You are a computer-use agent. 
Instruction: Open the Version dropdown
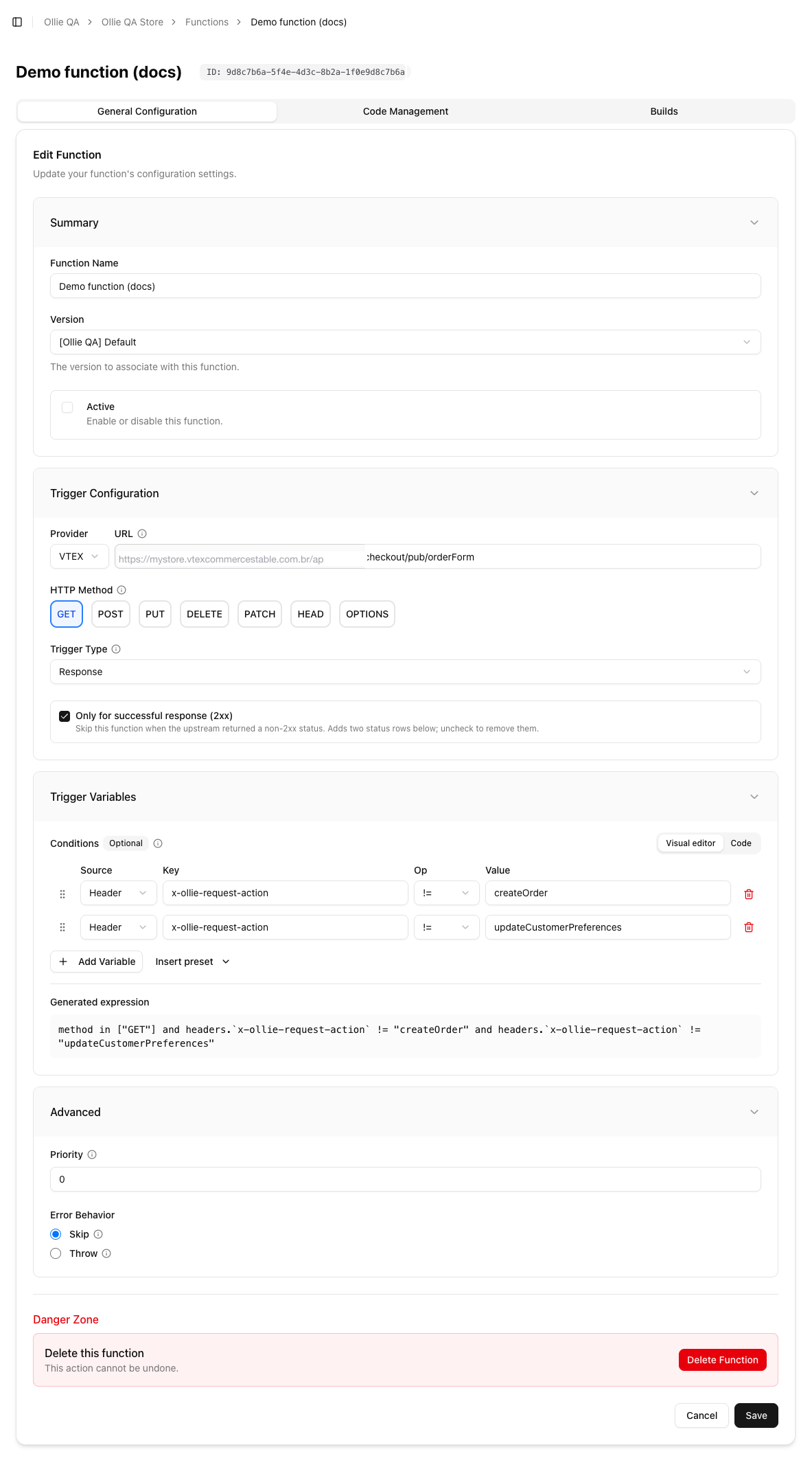point(406,342)
